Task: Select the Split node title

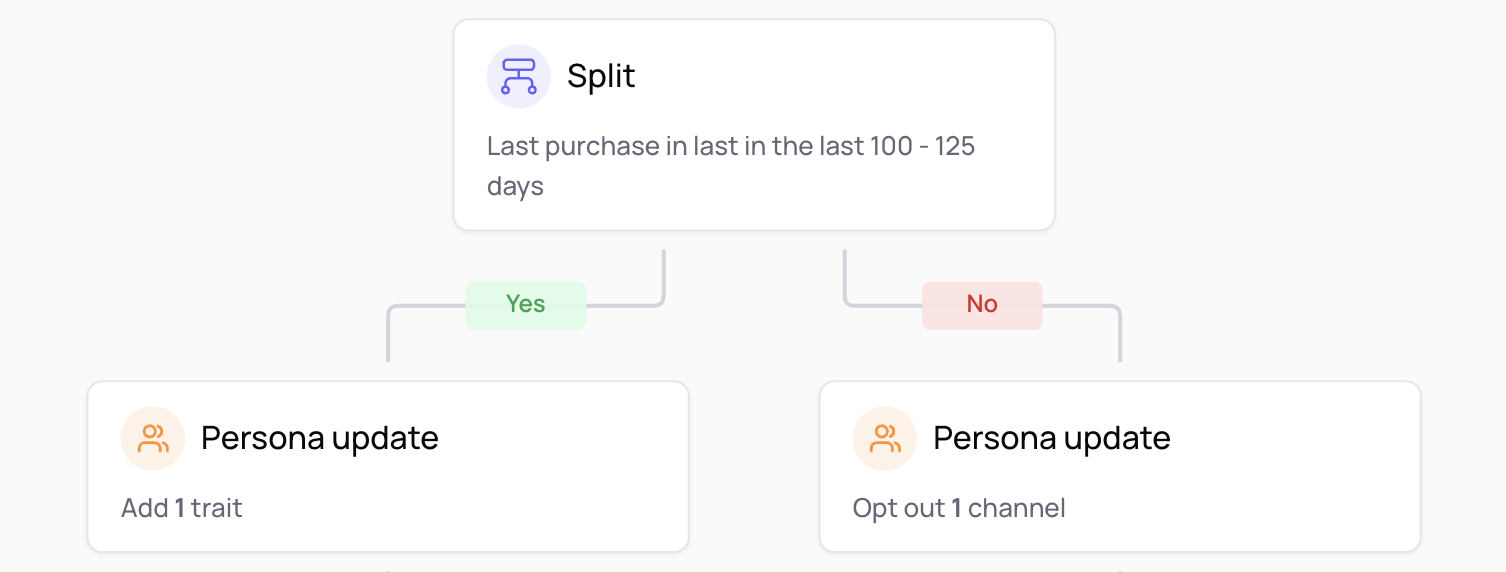Action: 601,77
